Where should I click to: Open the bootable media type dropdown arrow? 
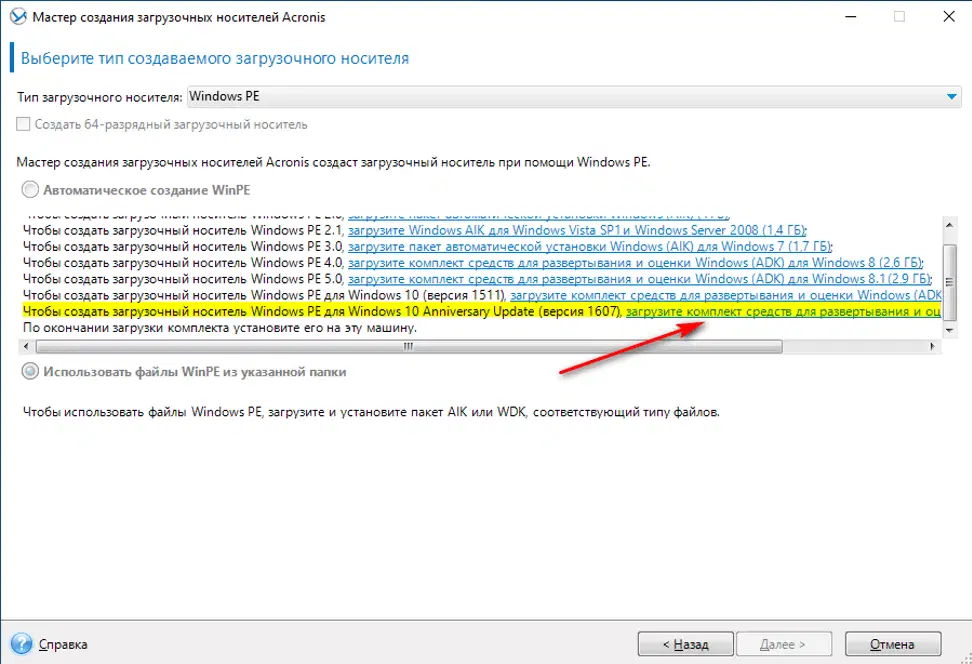[952, 97]
